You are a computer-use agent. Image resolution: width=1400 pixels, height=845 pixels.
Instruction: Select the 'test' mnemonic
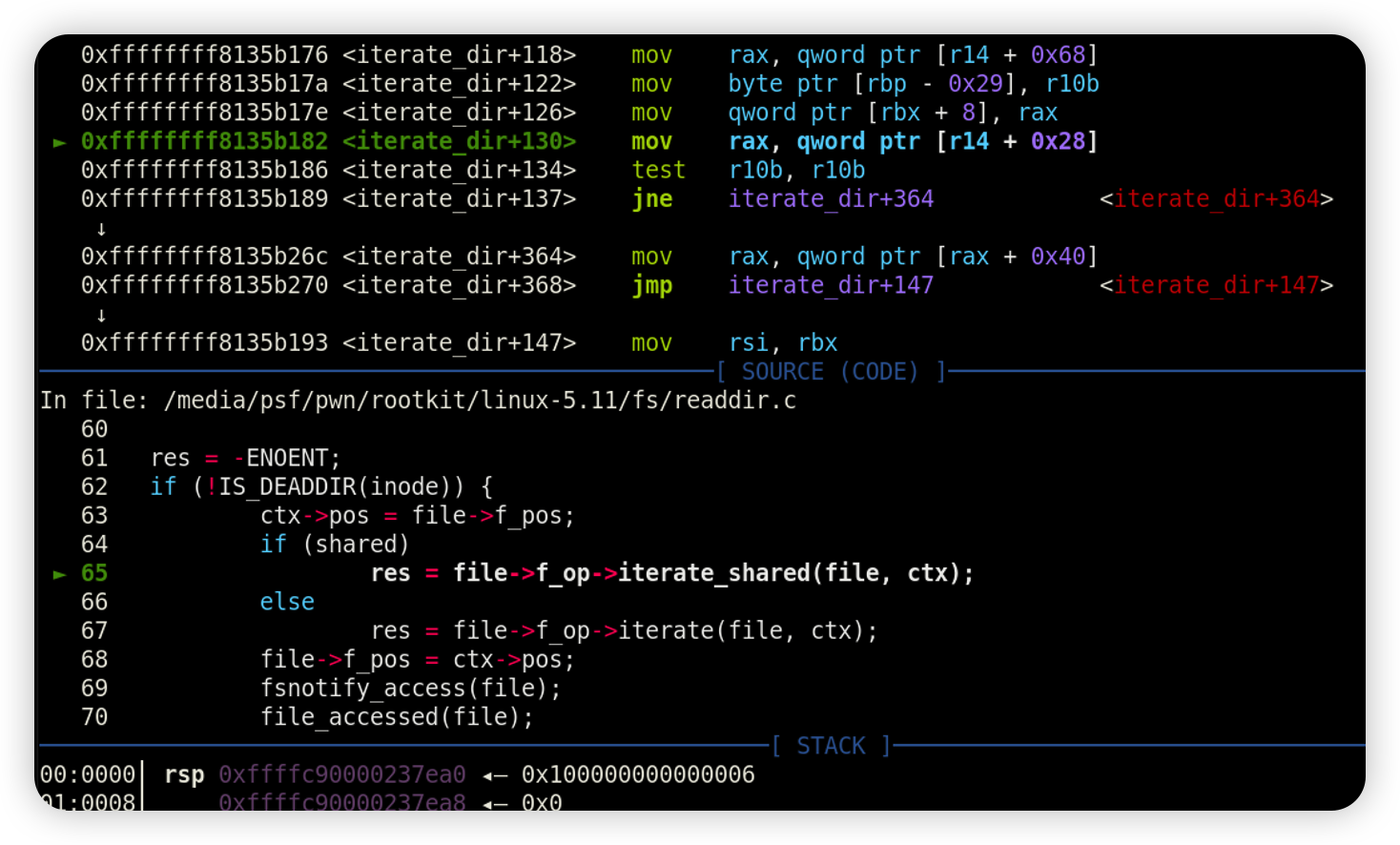(658, 170)
